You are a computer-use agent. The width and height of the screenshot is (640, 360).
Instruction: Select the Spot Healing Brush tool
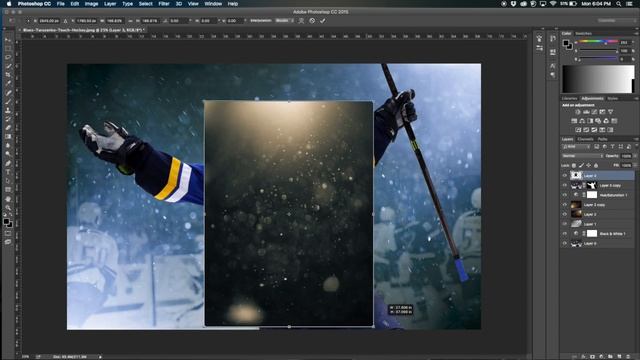pyautogui.click(x=8, y=93)
